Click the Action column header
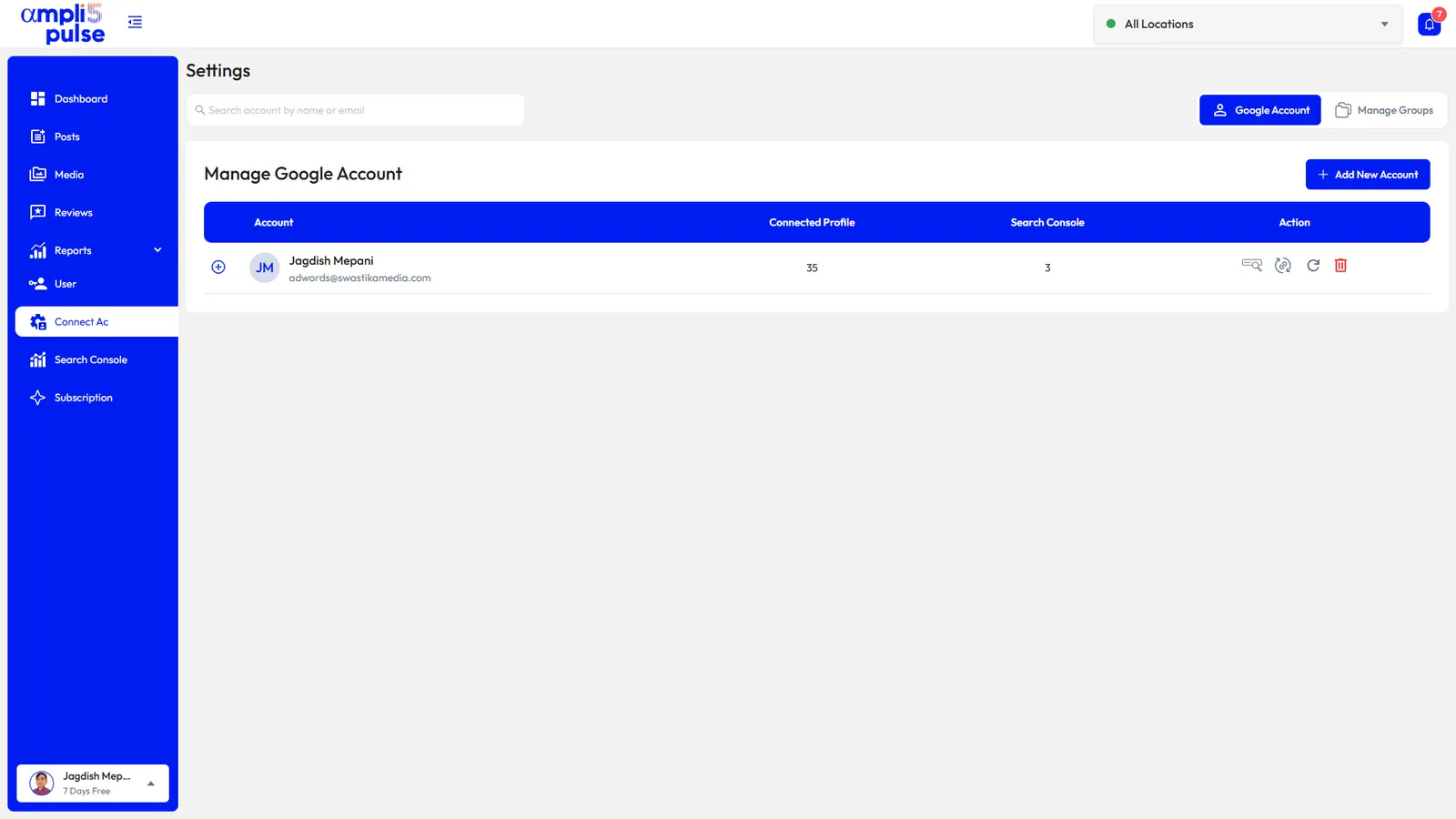 pos(1294,222)
